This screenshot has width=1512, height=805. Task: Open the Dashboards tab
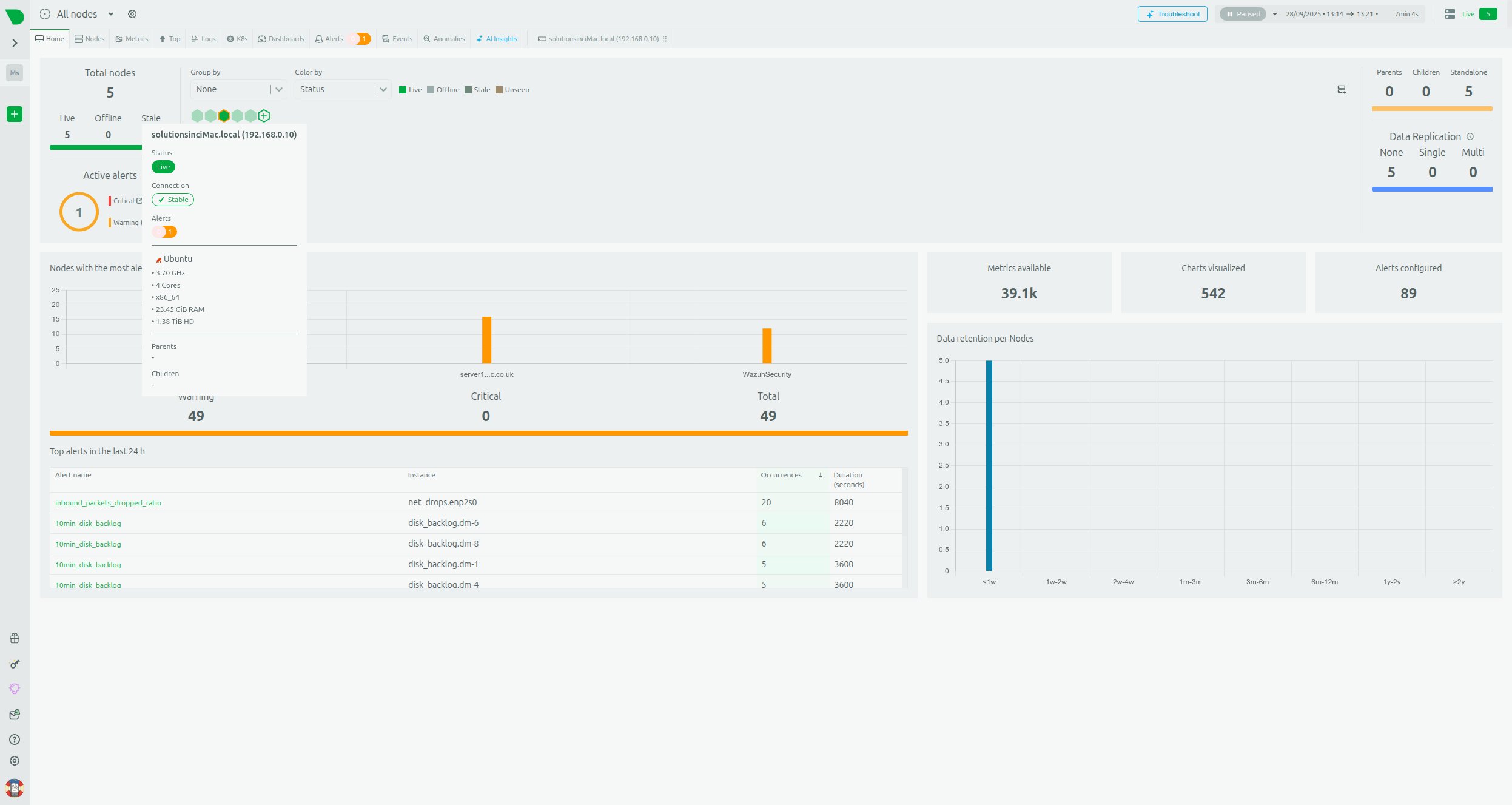coord(281,39)
